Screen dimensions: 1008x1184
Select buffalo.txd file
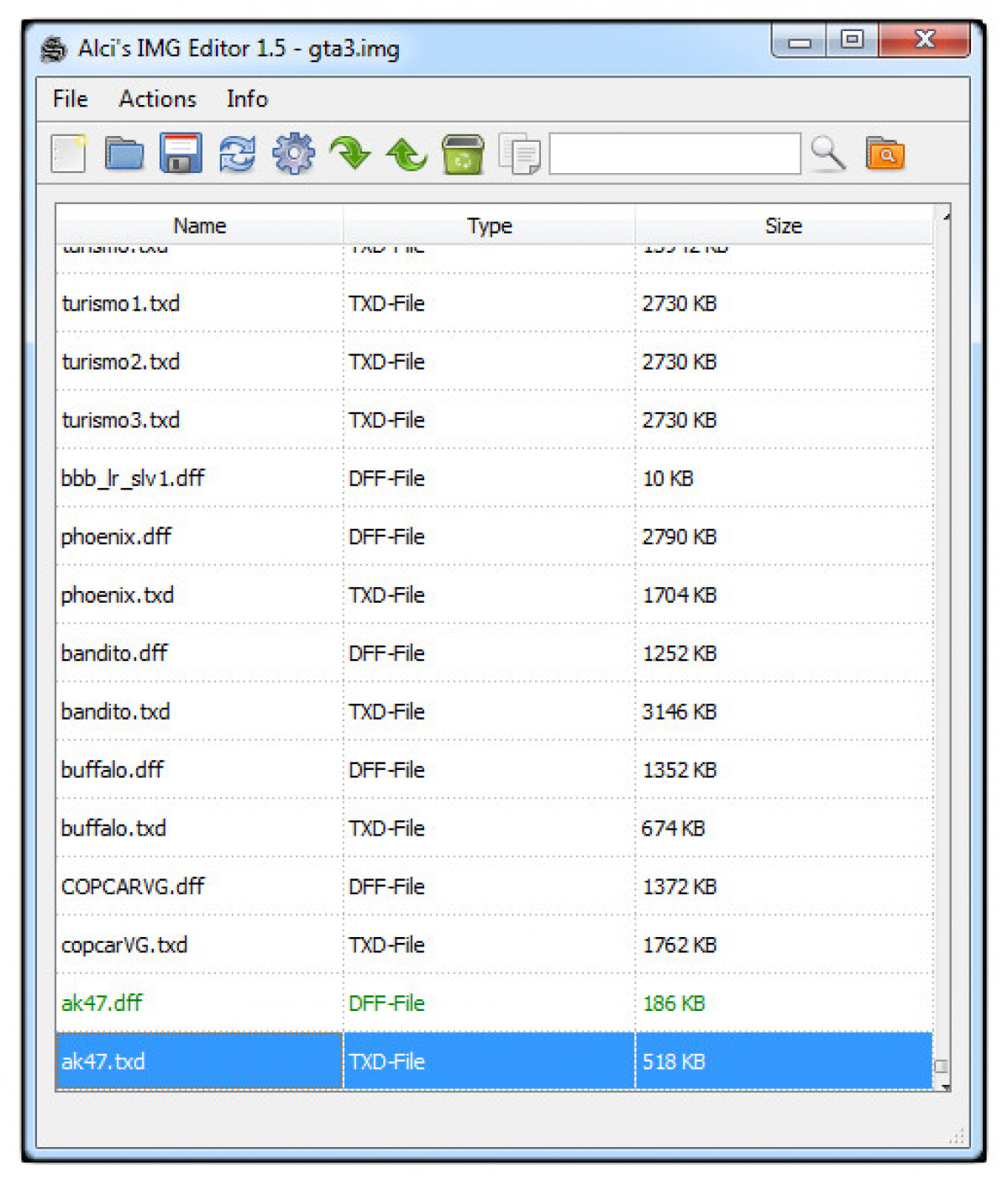tap(494, 829)
